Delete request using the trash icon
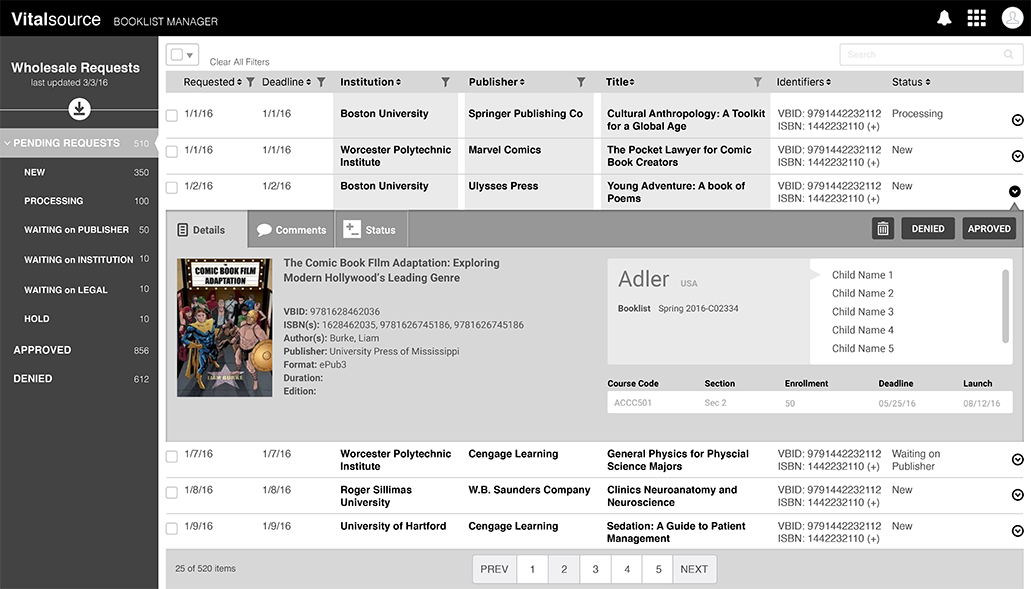 tap(883, 229)
